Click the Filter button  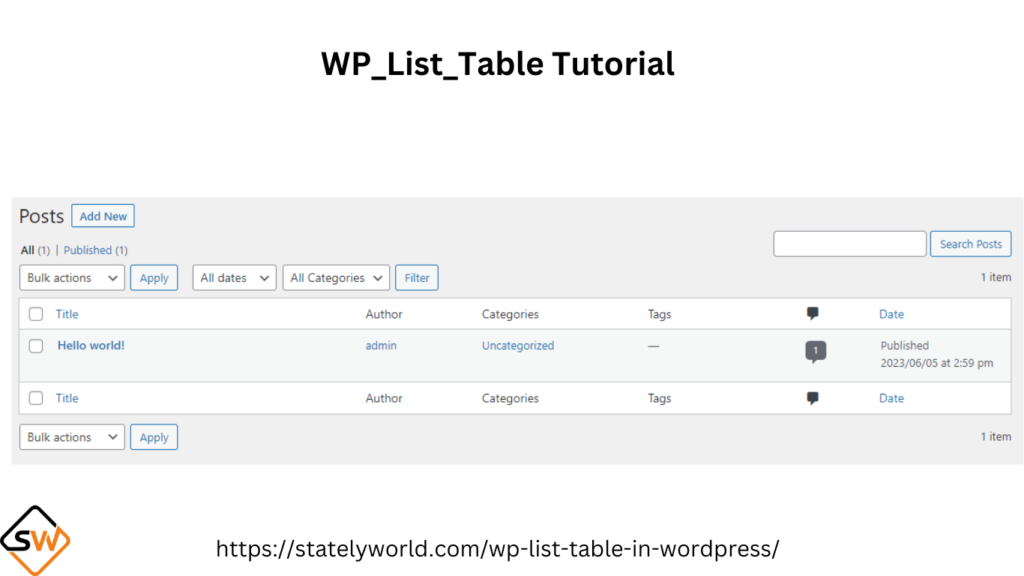pos(417,278)
